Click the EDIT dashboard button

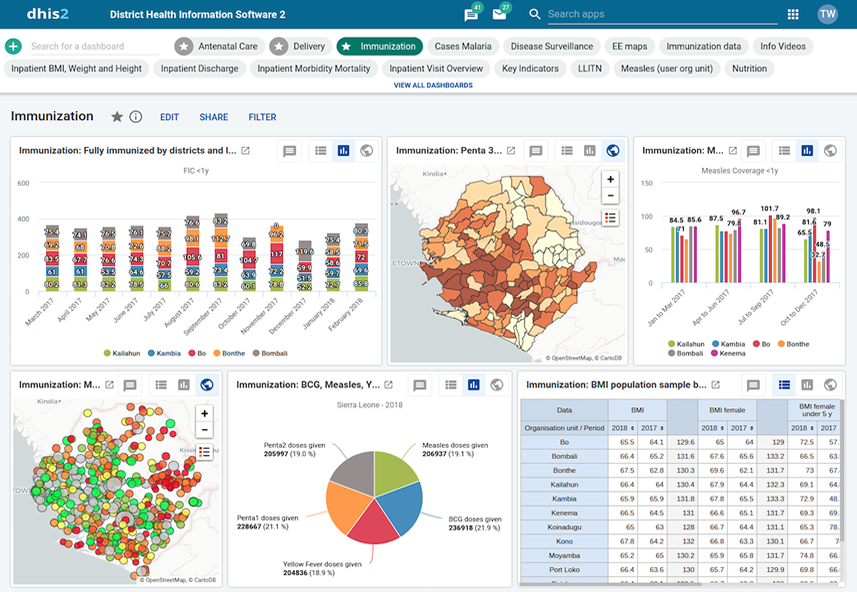[169, 117]
